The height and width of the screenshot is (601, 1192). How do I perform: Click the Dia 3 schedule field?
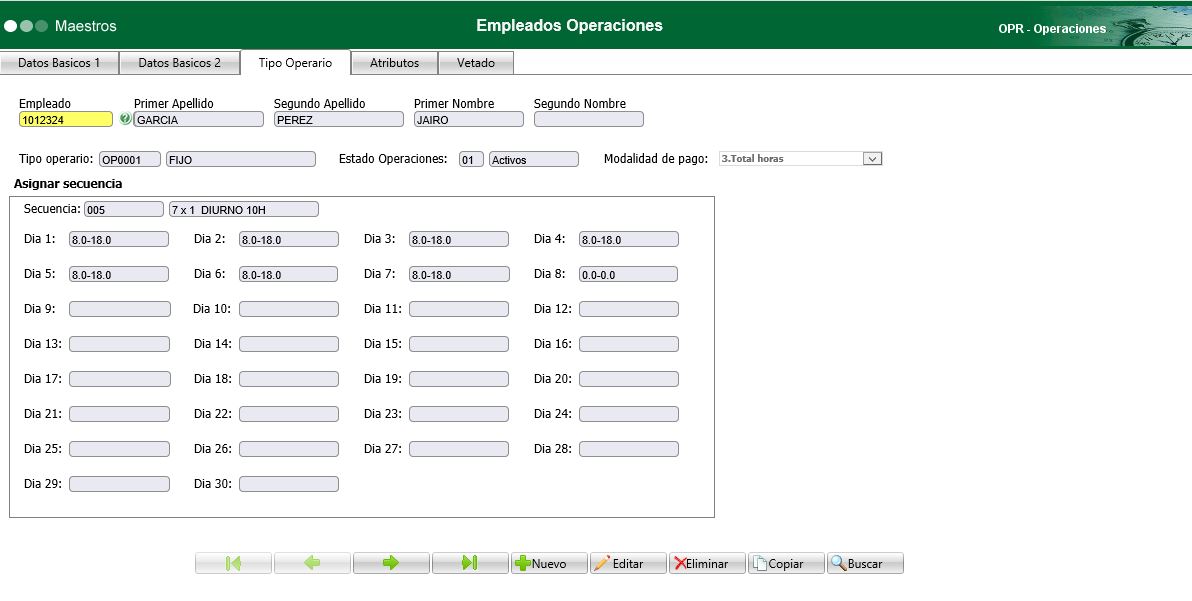pos(459,239)
